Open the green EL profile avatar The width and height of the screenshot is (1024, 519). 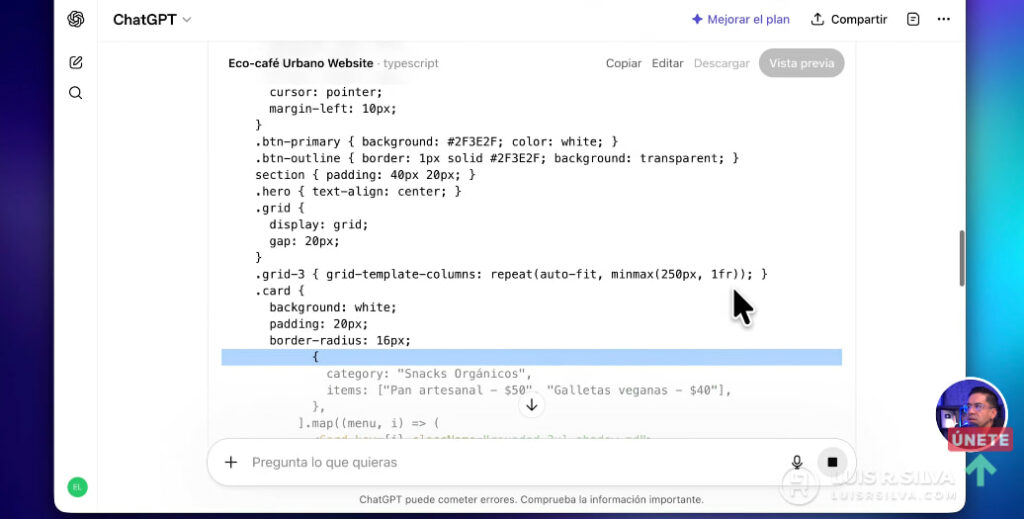coord(77,487)
